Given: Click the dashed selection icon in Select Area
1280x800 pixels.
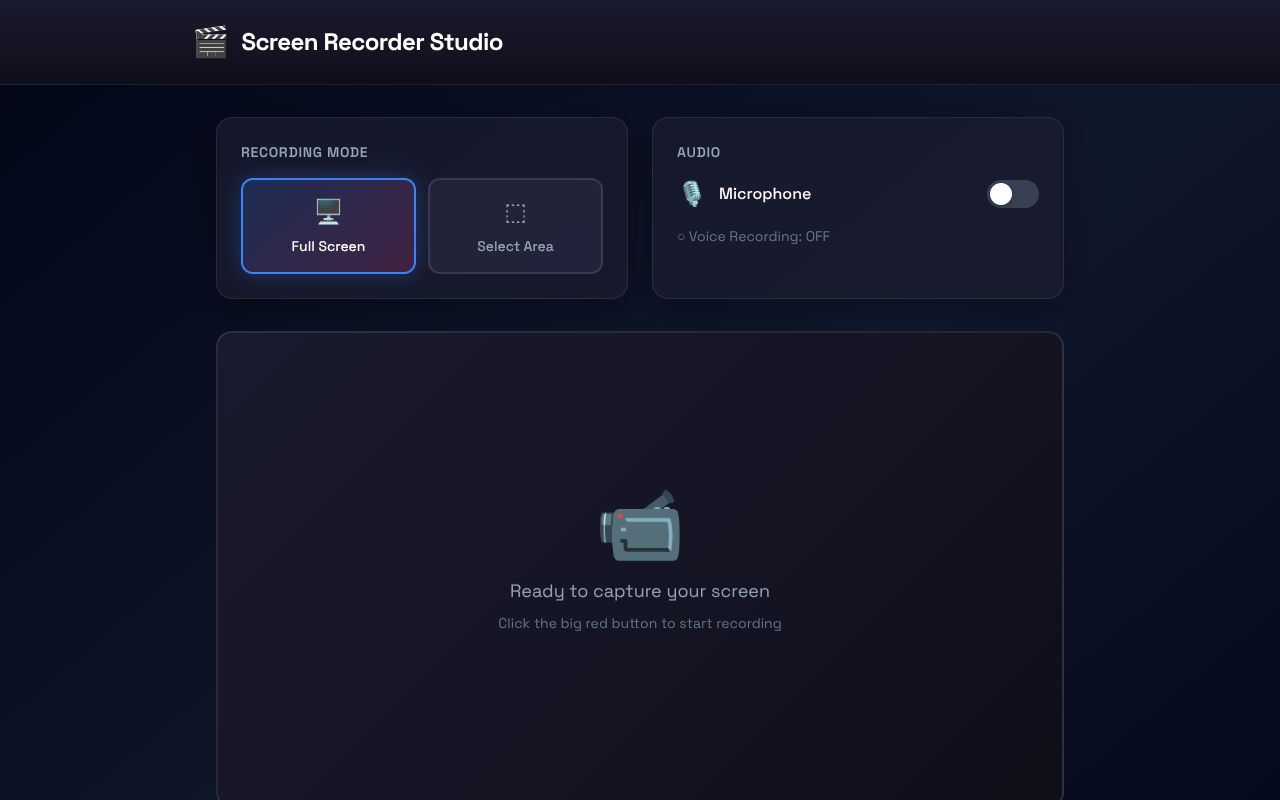Looking at the screenshot, I should 515,213.
